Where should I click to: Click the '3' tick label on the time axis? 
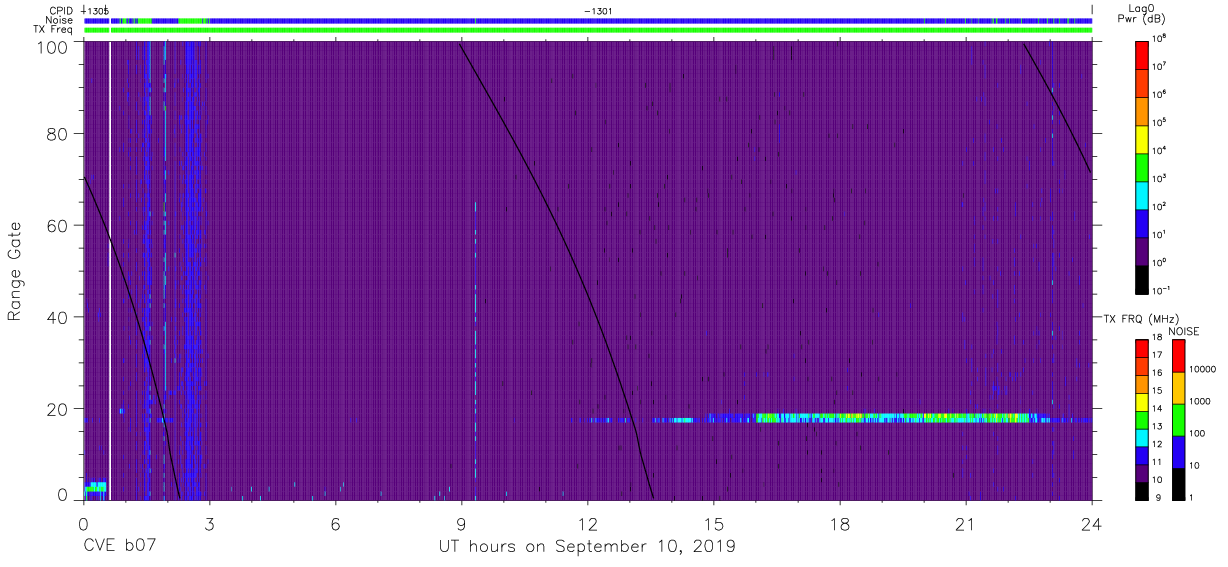pyautogui.click(x=209, y=524)
